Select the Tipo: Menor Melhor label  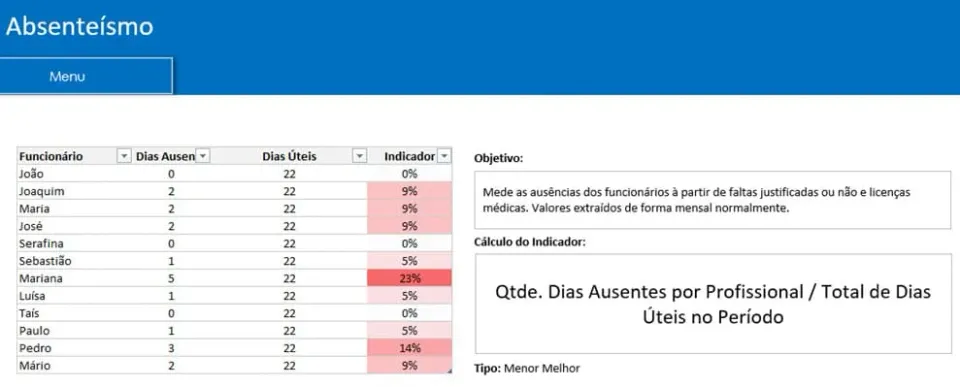point(527,369)
